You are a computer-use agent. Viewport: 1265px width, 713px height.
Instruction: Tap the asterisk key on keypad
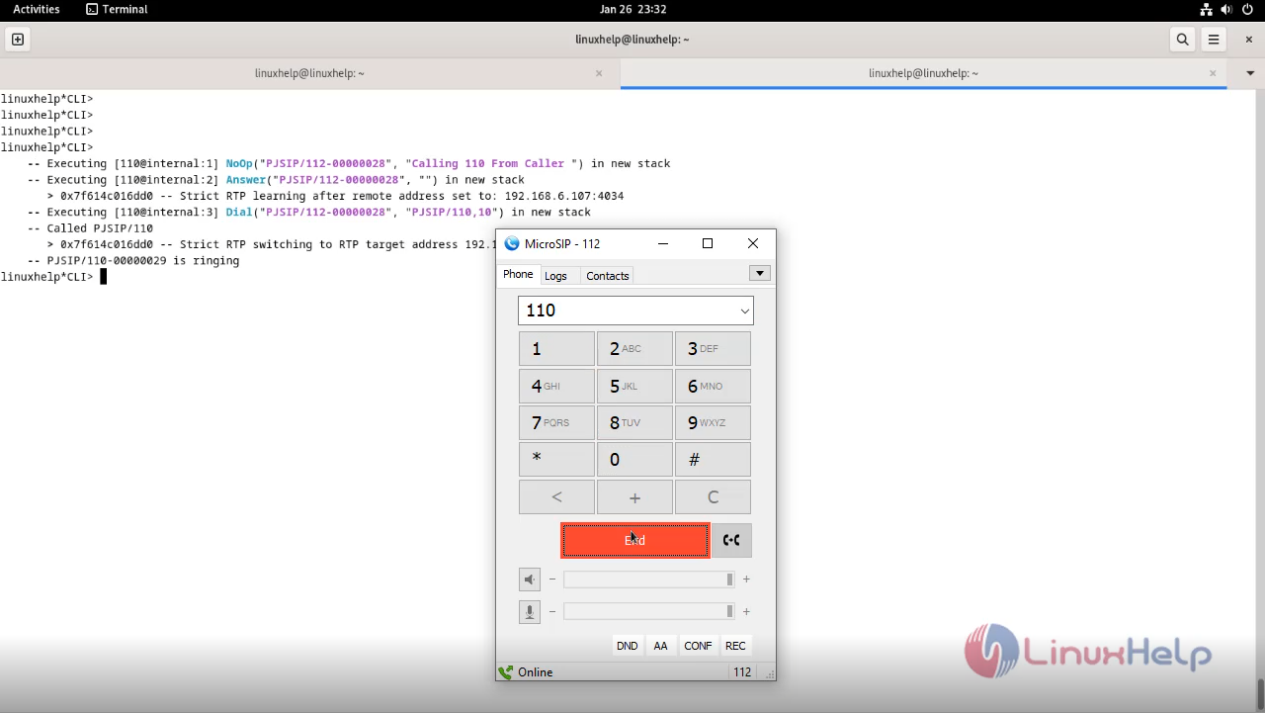tap(556, 460)
